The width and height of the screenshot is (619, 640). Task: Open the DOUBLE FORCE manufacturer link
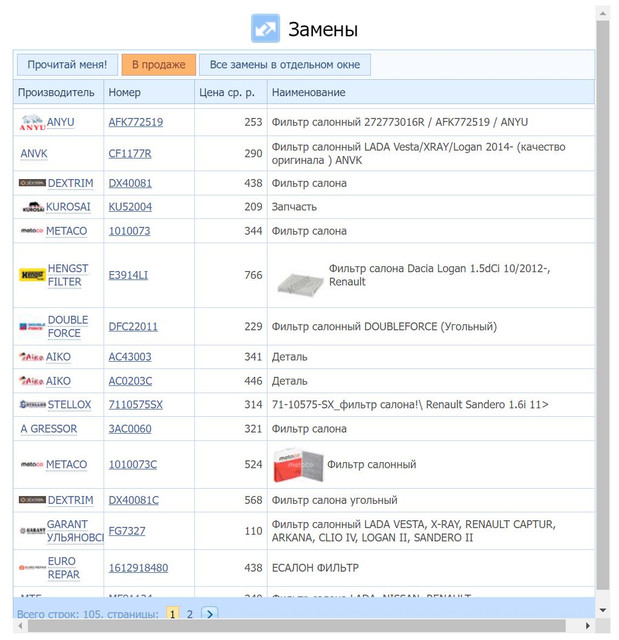[68, 327]
